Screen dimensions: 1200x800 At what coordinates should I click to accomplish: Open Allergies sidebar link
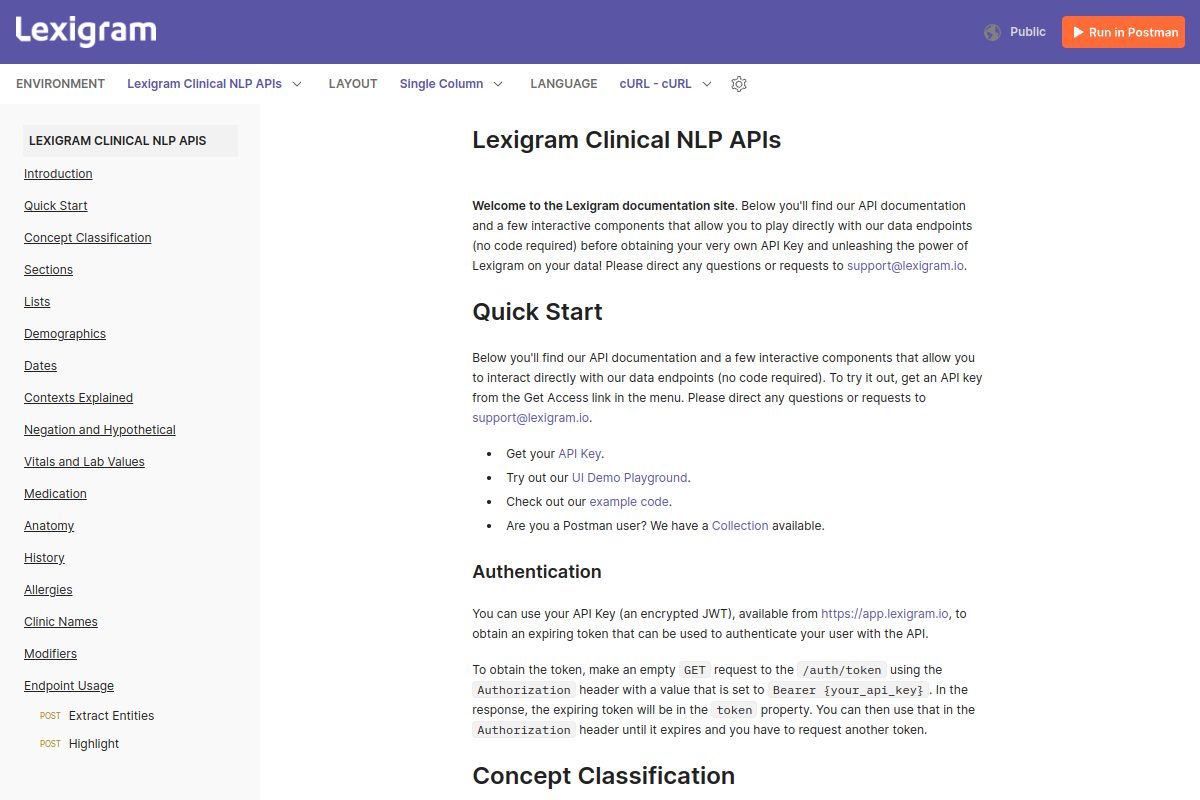[48, 590]
